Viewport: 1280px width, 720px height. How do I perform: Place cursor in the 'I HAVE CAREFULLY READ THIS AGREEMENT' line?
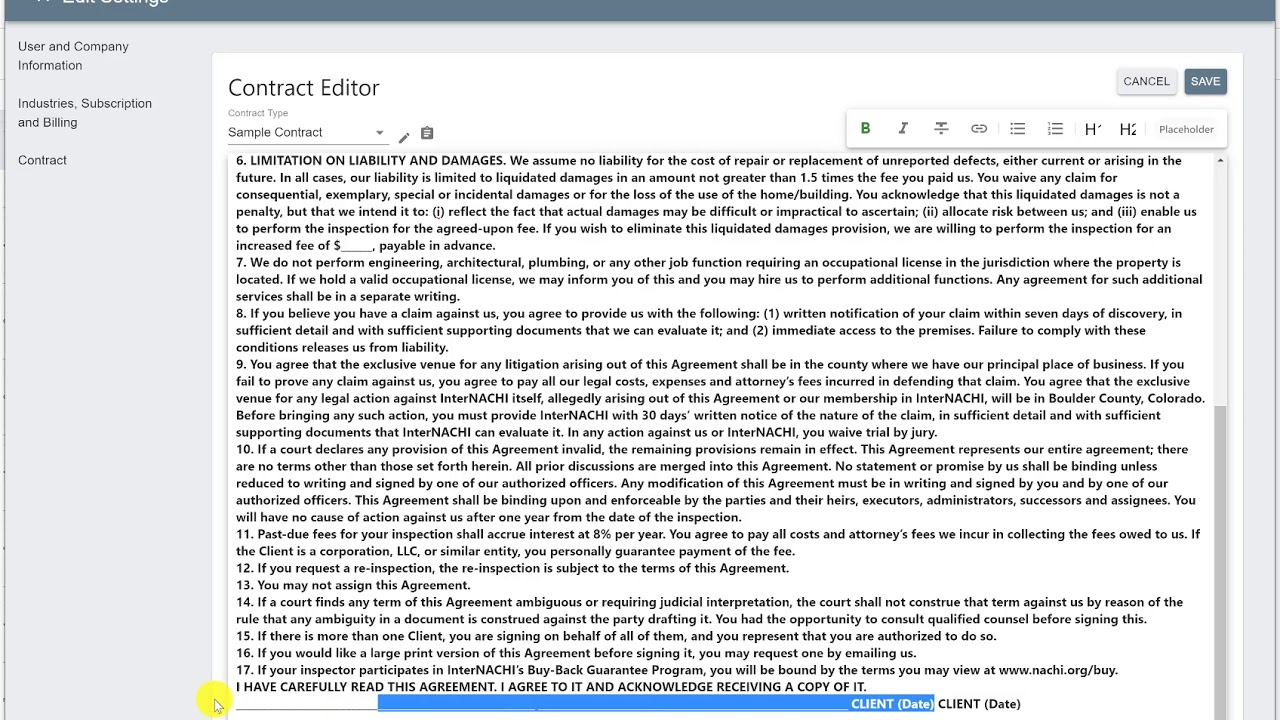[551, 687]
